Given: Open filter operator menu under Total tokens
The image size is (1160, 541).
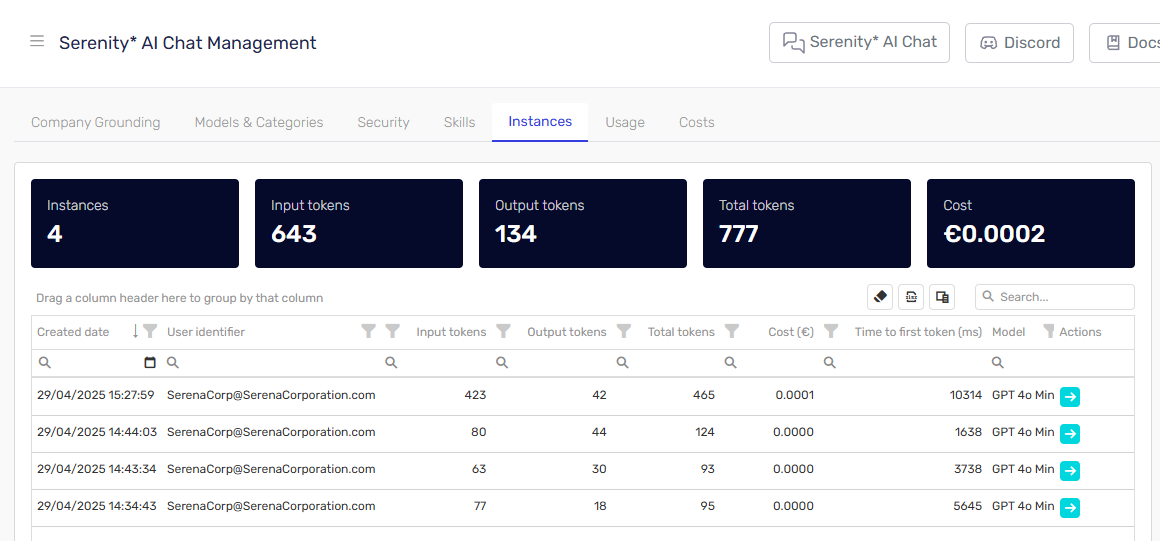Looking at the screenshot, I should [730, 363].
